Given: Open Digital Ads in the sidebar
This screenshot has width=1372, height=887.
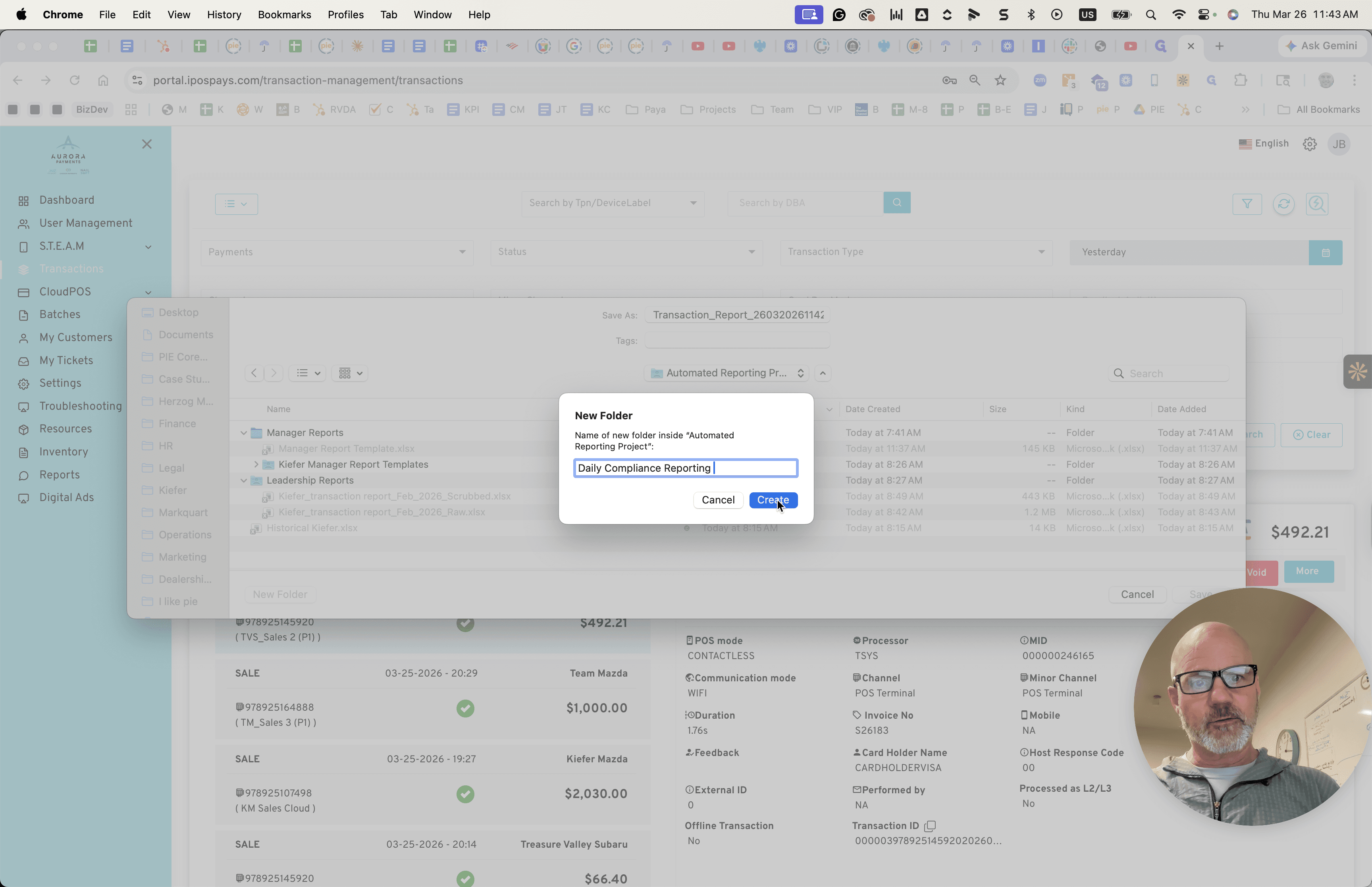Looking at the screenshot, I should pos(66,497).
